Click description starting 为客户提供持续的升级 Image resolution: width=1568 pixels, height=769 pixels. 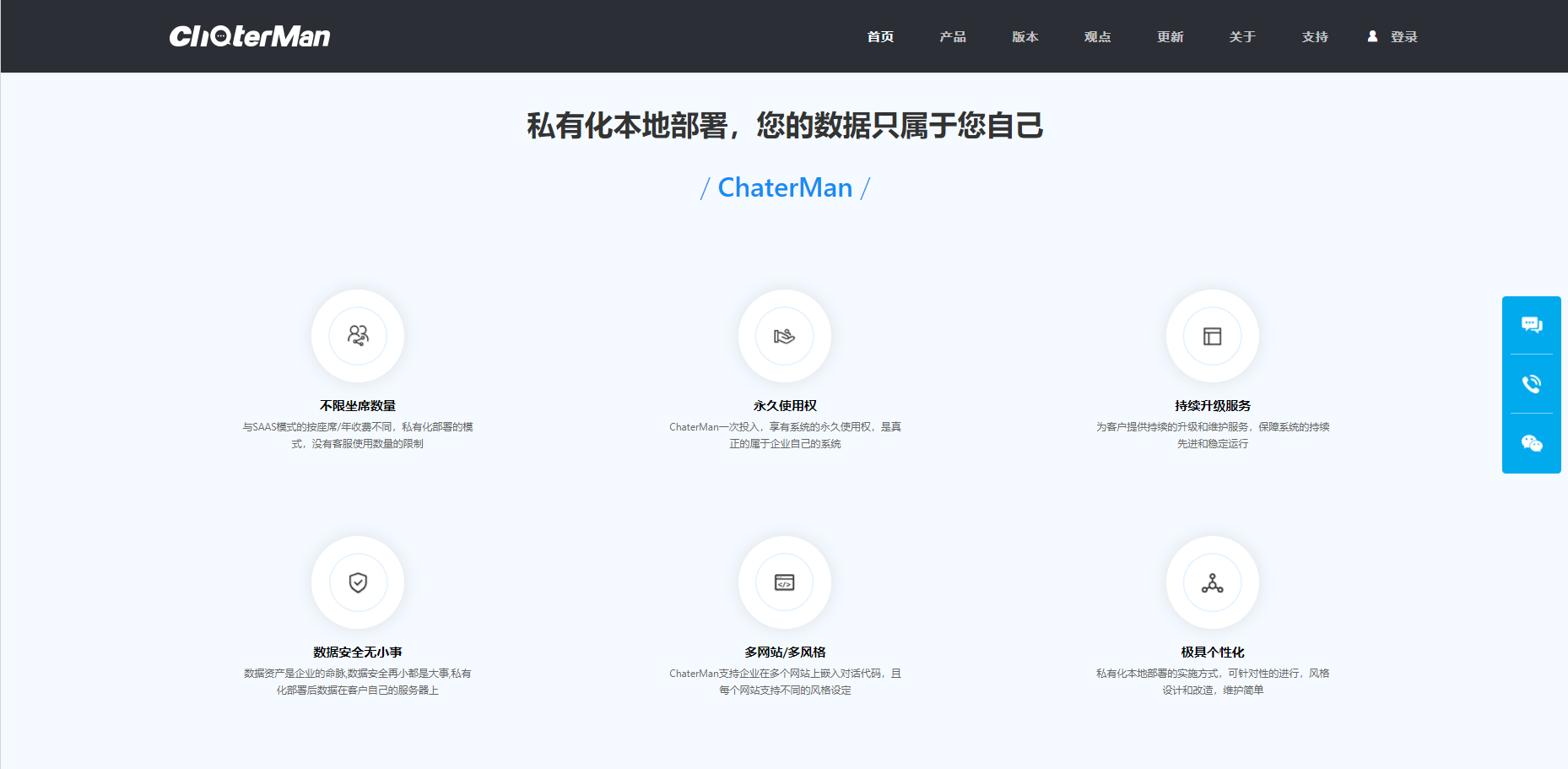click(1213, 436)
